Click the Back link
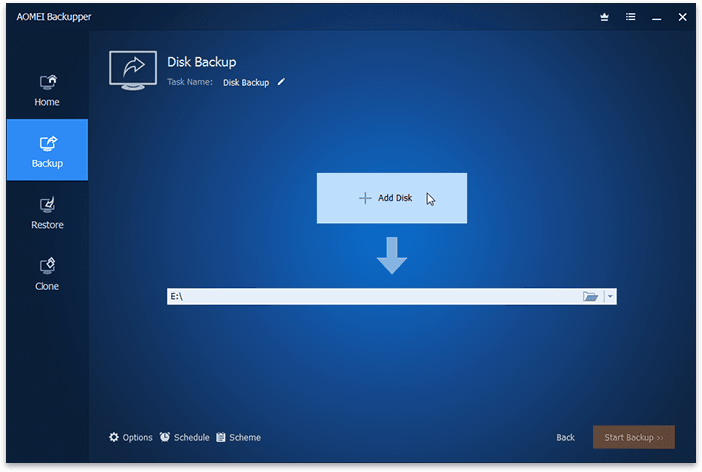Viewport: 702px width, 472px height. click(565, 437)
